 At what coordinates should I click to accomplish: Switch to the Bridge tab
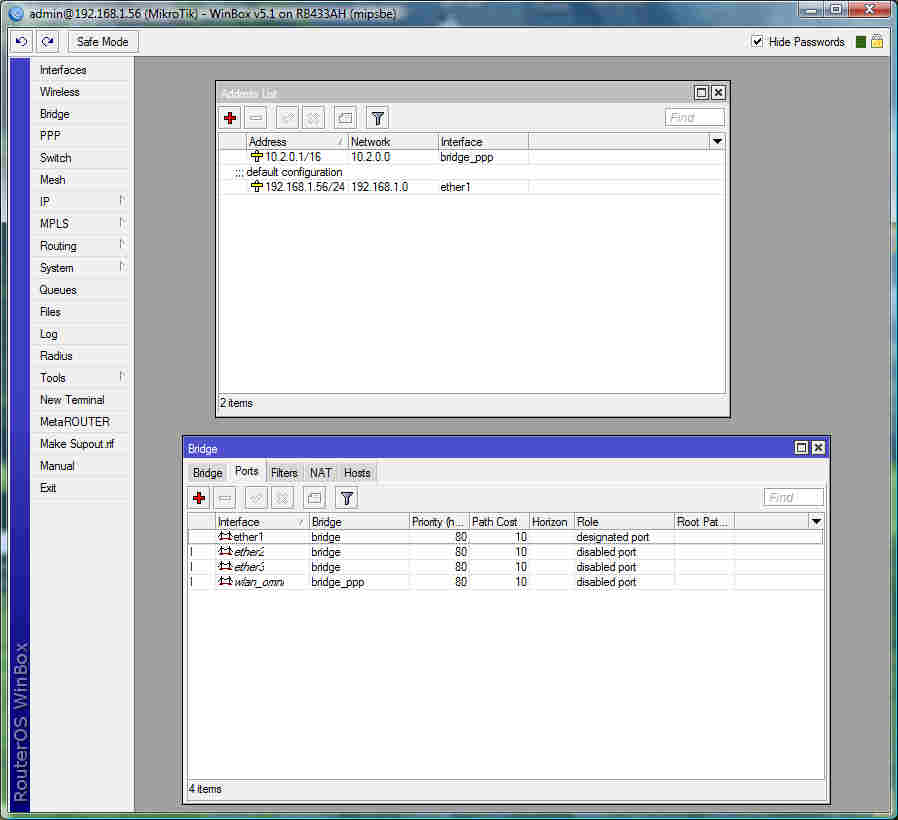(x=207, y=473)
